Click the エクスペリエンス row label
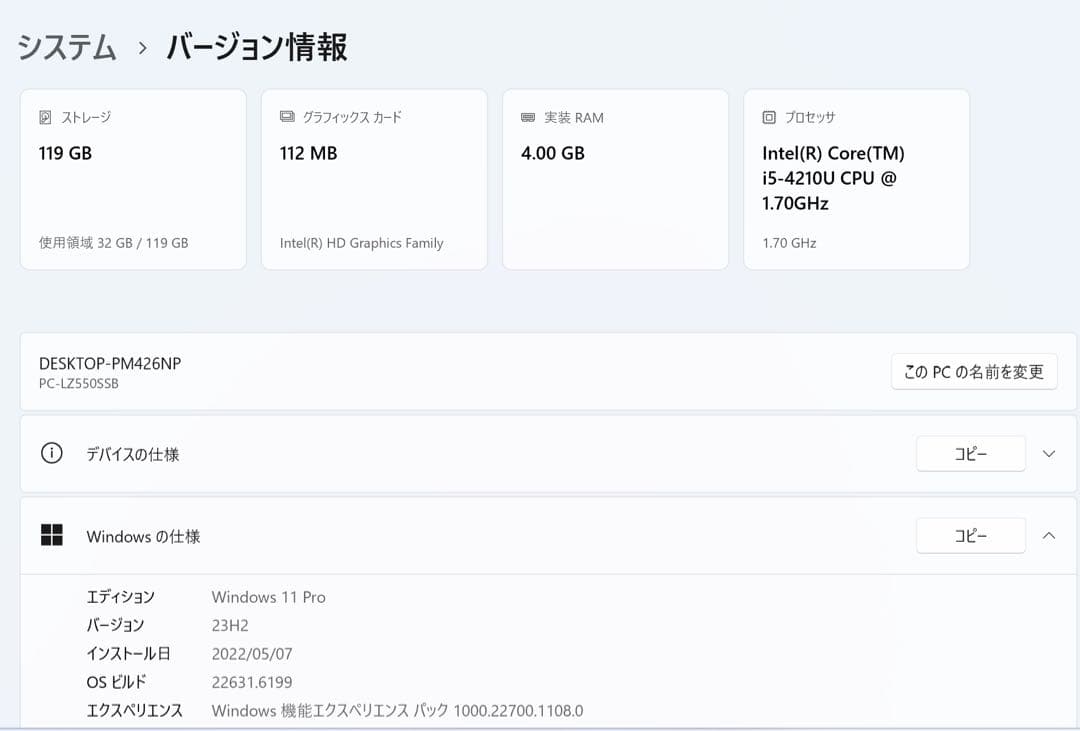The width and height of the screenshot is (1080, 731). click(134, 710)
